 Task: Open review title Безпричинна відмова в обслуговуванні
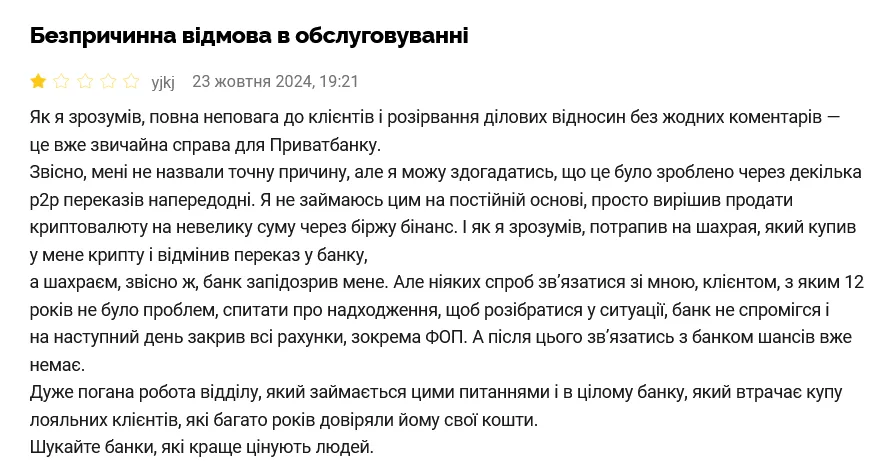(249, 37)
